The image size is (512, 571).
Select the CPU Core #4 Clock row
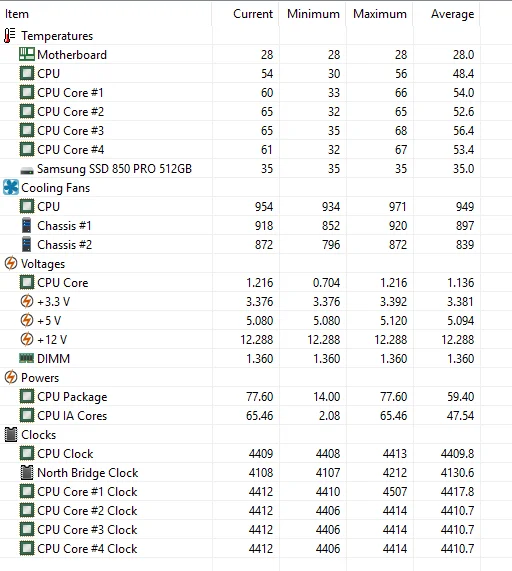[x=240, y=548]
